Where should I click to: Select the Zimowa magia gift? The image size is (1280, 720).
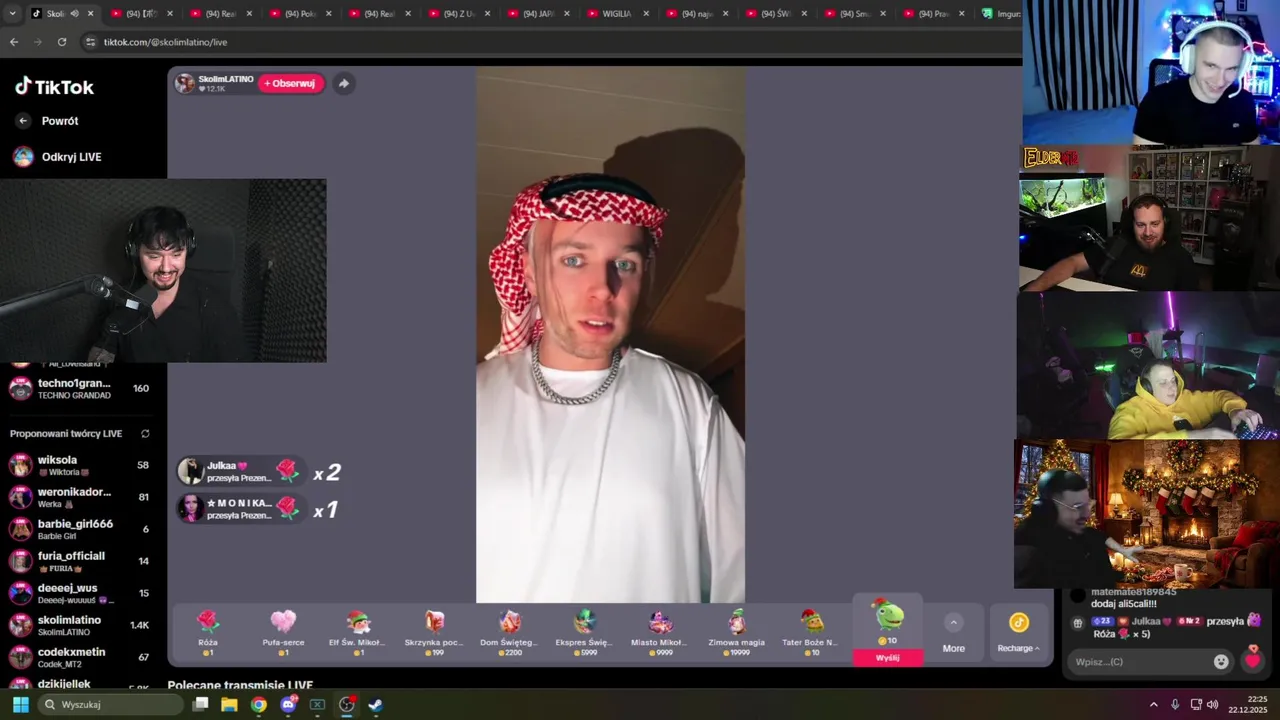[736, 632]
